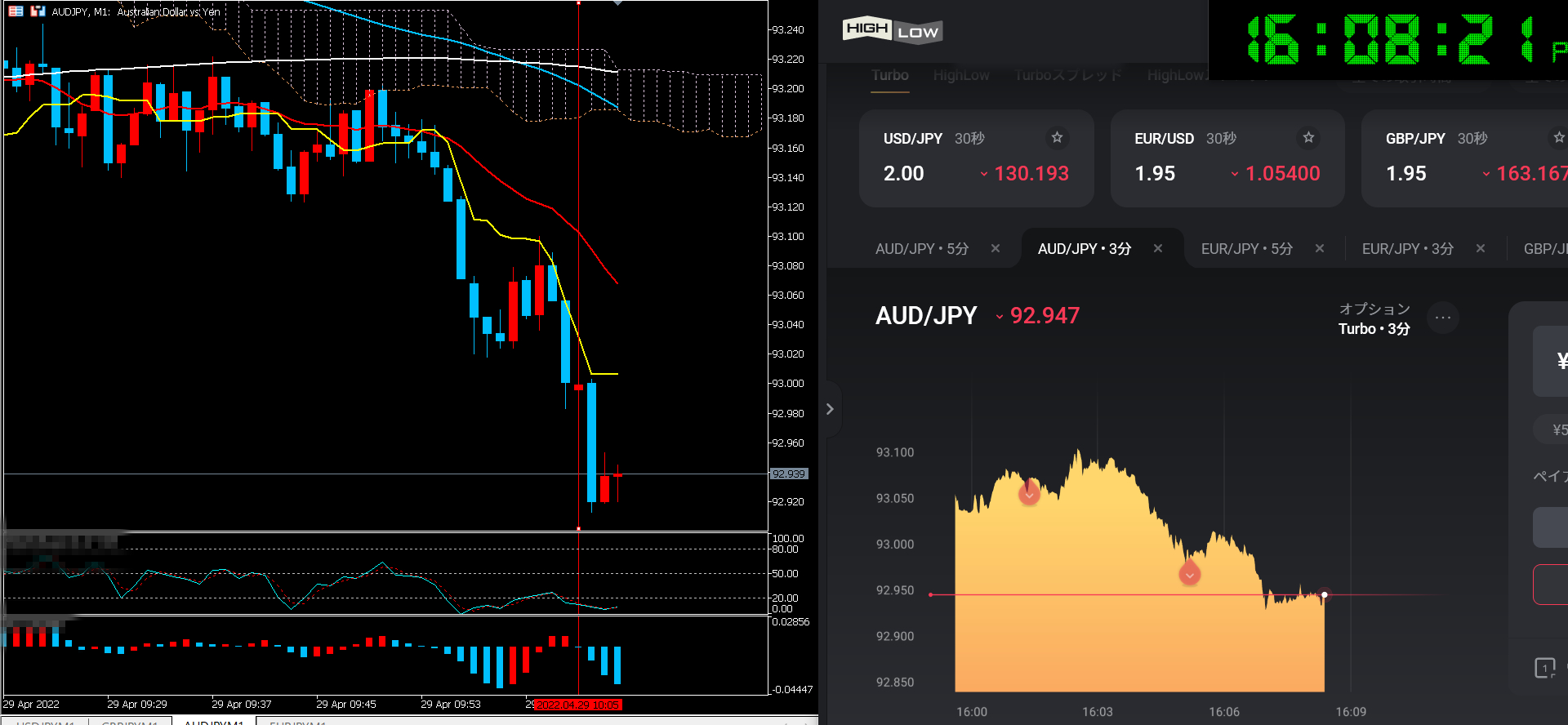
Task: Switch to the EUR/JPY 5分 tab
Action: [1246, 248]
